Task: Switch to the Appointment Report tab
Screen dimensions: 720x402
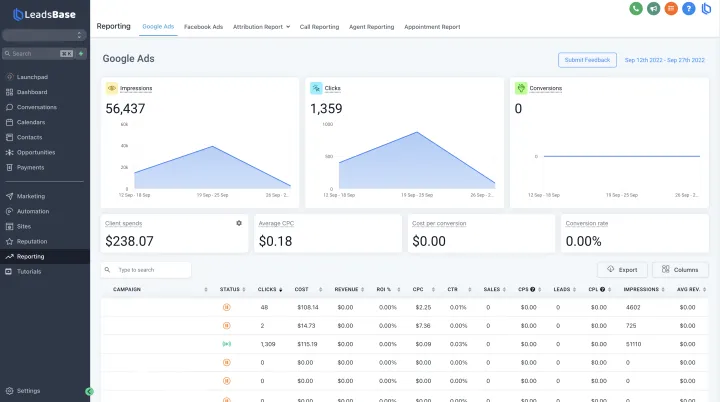Action: pyautogui.click(x=432, y=27)
